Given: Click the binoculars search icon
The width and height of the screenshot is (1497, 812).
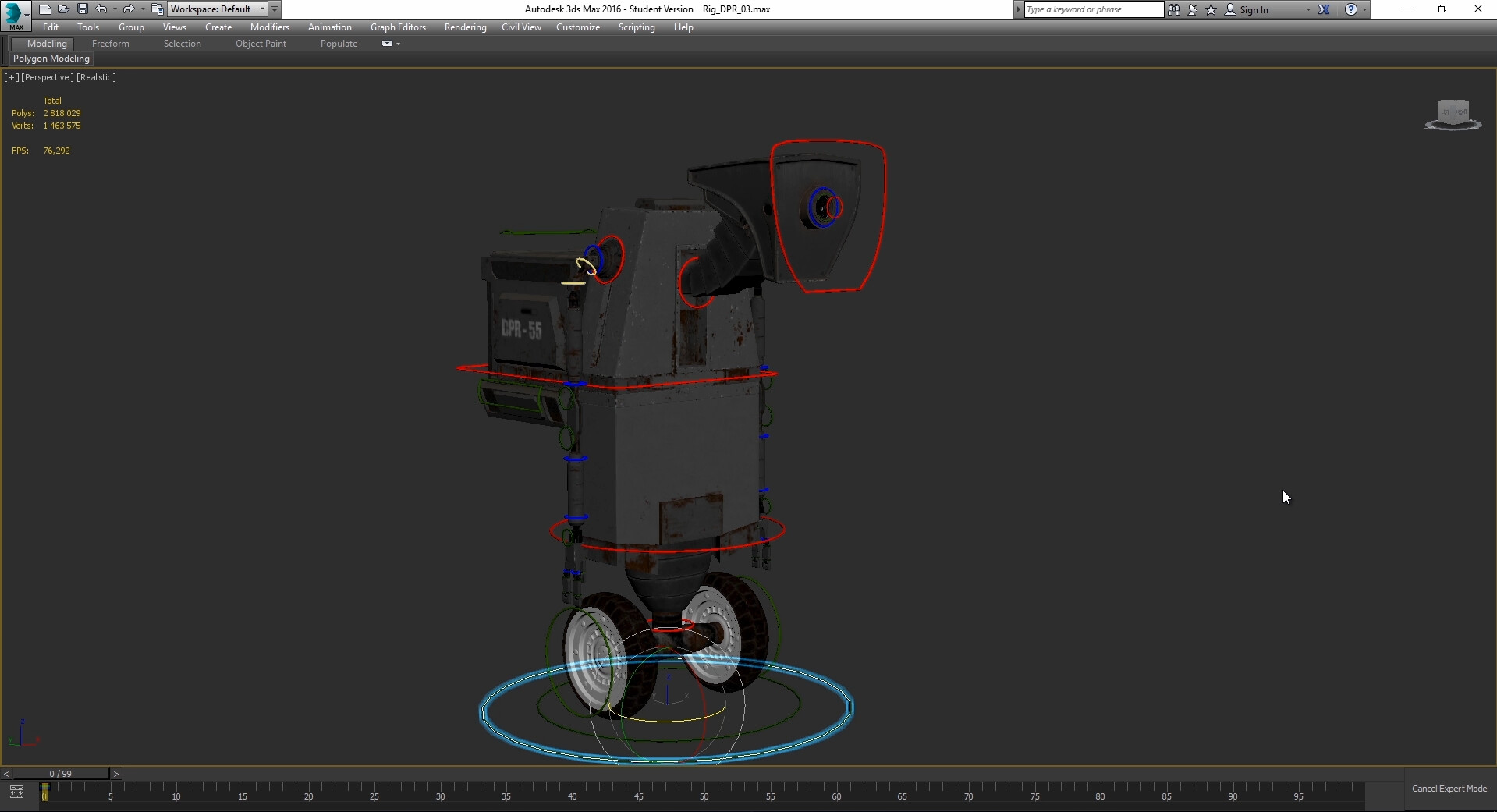Looking at the screenshot, I should (x=1173, y=9).
